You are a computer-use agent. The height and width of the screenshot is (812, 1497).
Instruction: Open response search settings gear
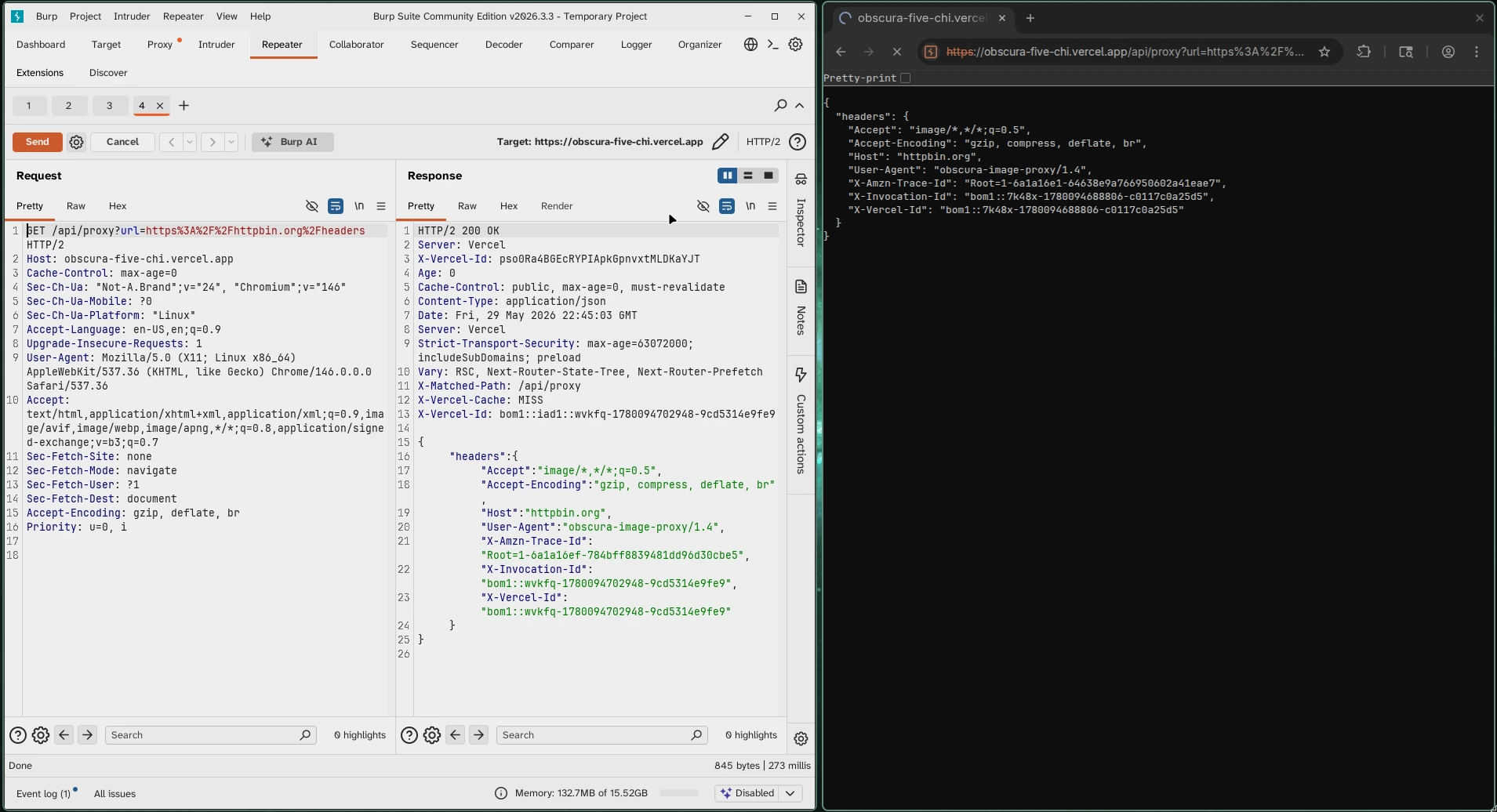[x=432, y=735]
